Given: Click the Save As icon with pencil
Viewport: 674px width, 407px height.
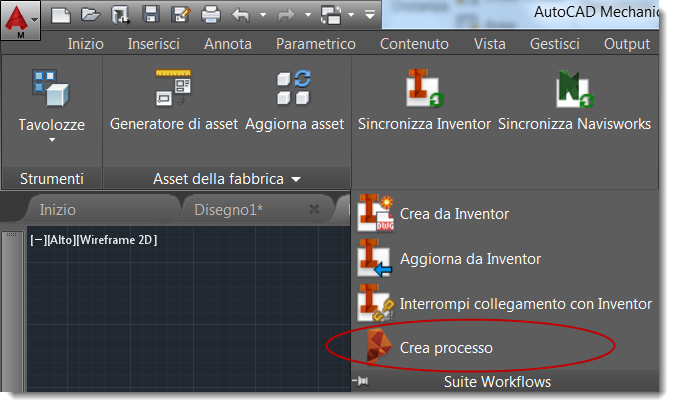Looking at the screenshot, I should pyautogui.click(x=181, y=15).
